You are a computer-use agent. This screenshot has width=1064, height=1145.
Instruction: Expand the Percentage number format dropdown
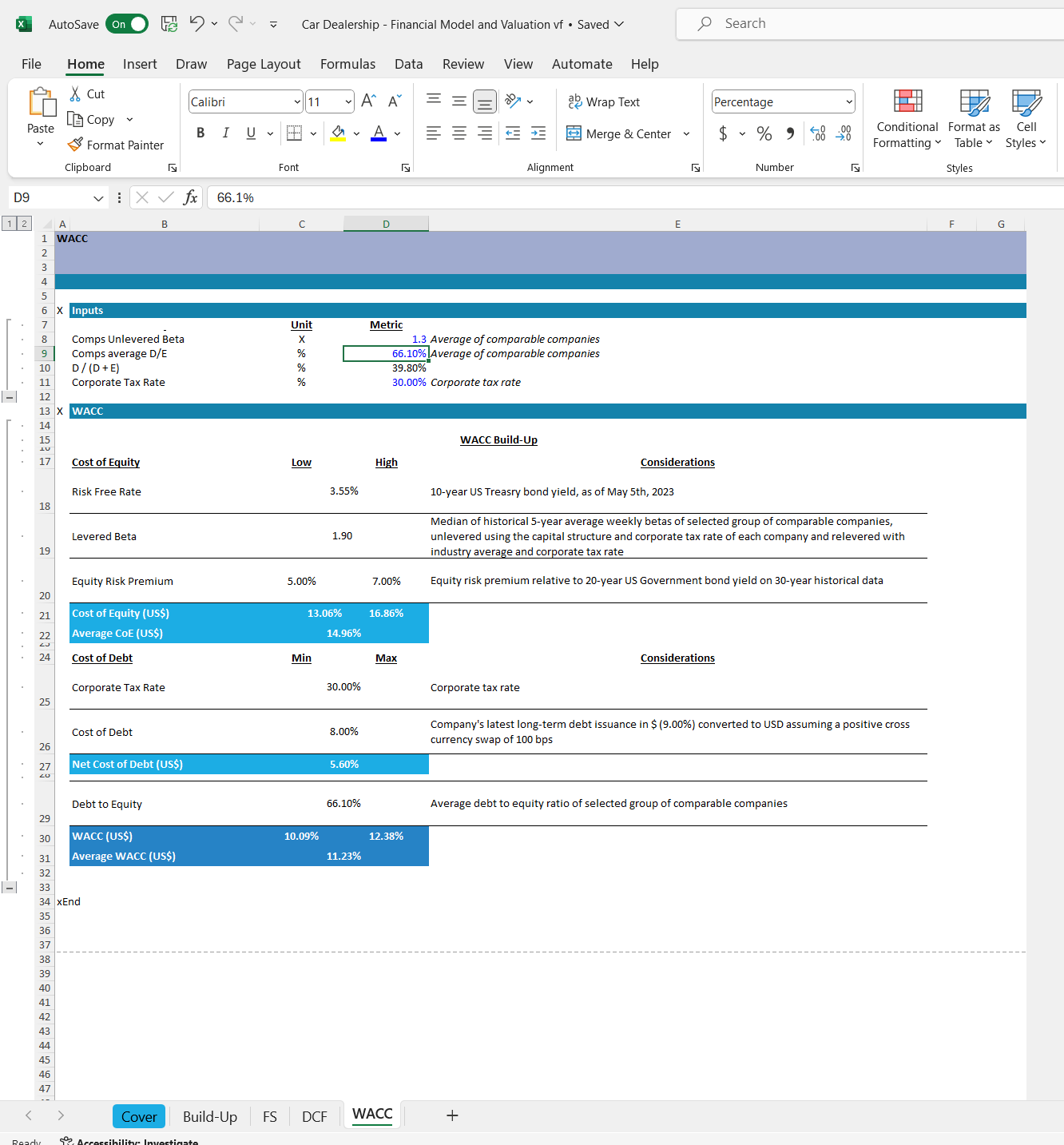pos(848,101)
